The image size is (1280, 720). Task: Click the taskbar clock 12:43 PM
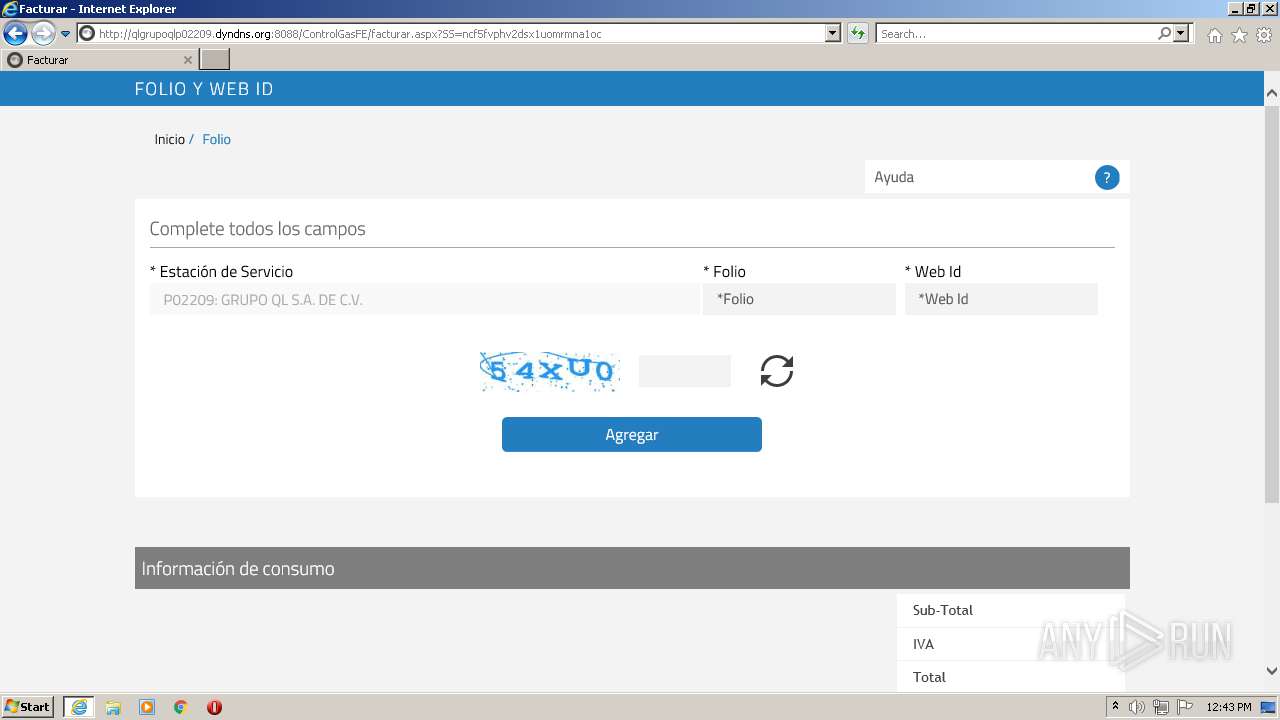1229,707
